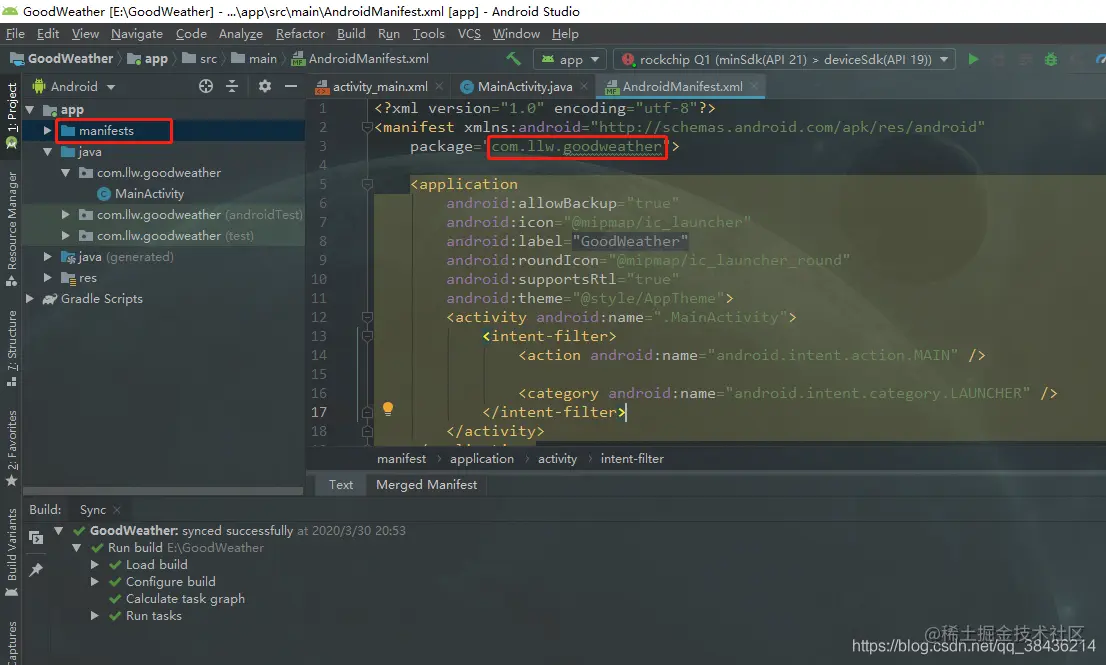This screenshot has width=1106, height=665.
Task: Expand the res folder
Action: (x=47, y=278)
